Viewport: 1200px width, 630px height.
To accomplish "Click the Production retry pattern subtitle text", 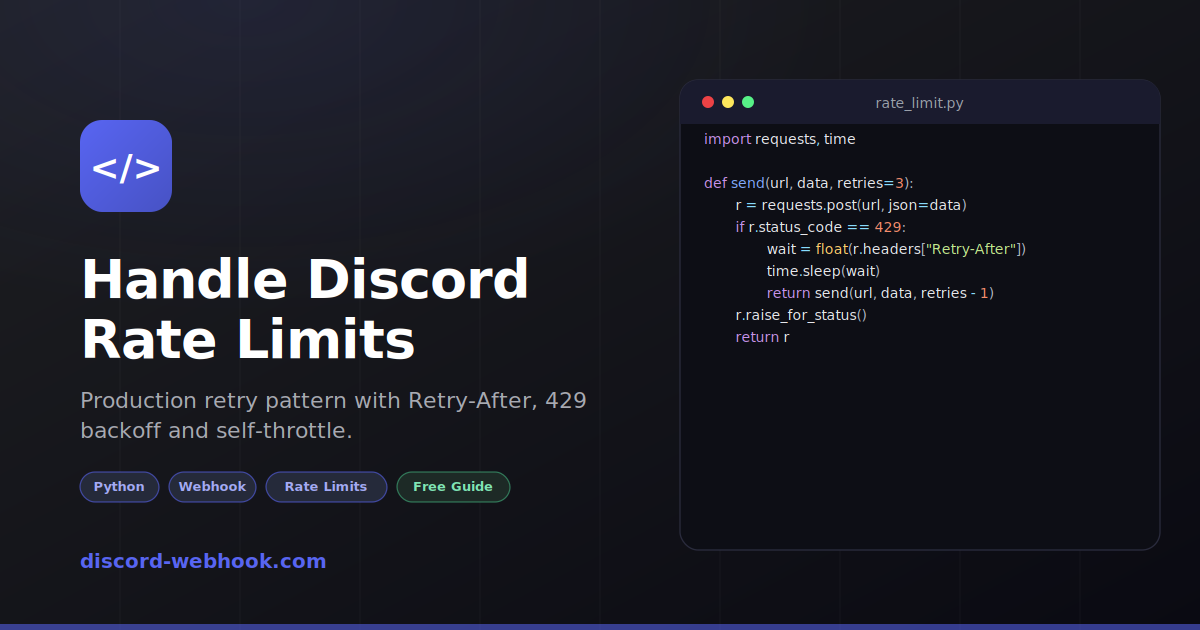I will pyautogui.click(x=333, y=416).
